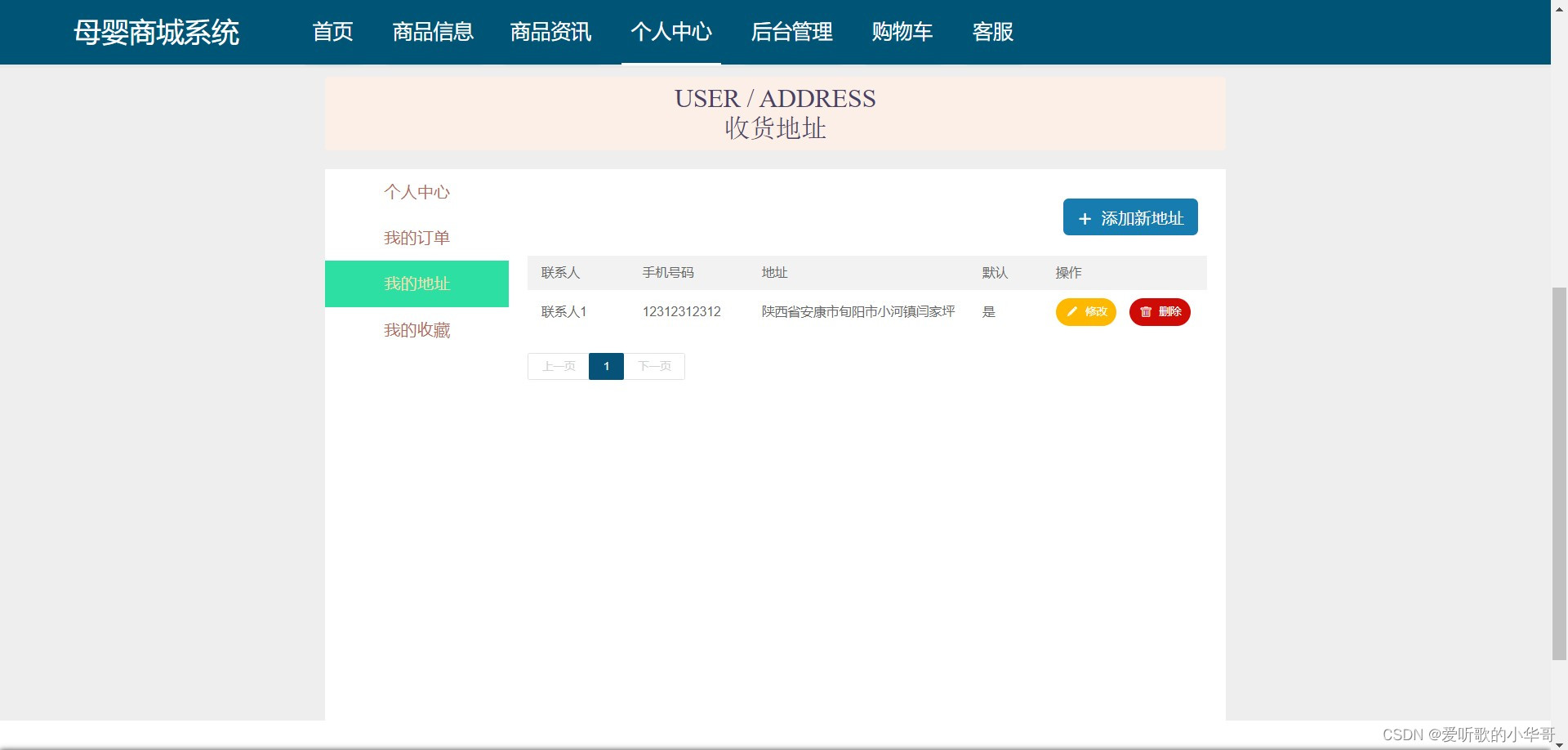Click the 联系人1 name cell
Viewport: 1568px width, 750px height.
point(563,312)
